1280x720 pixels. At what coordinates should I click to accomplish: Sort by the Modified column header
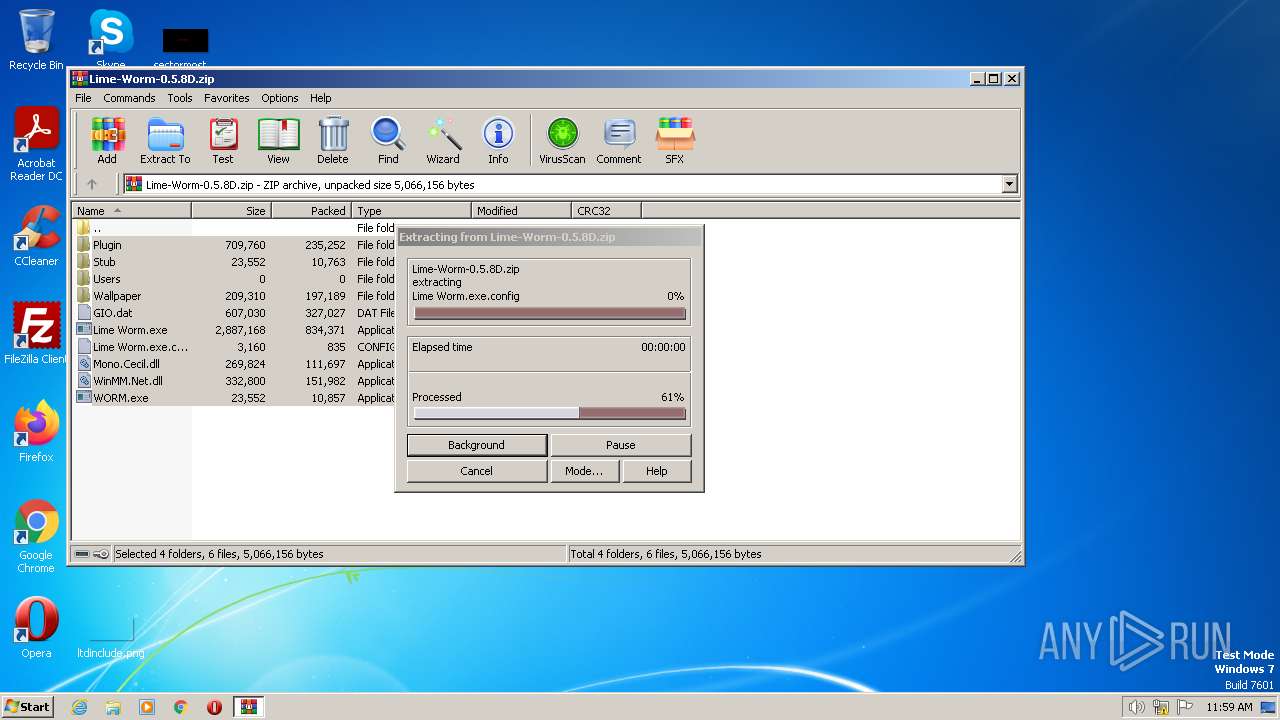coord(521,211)
